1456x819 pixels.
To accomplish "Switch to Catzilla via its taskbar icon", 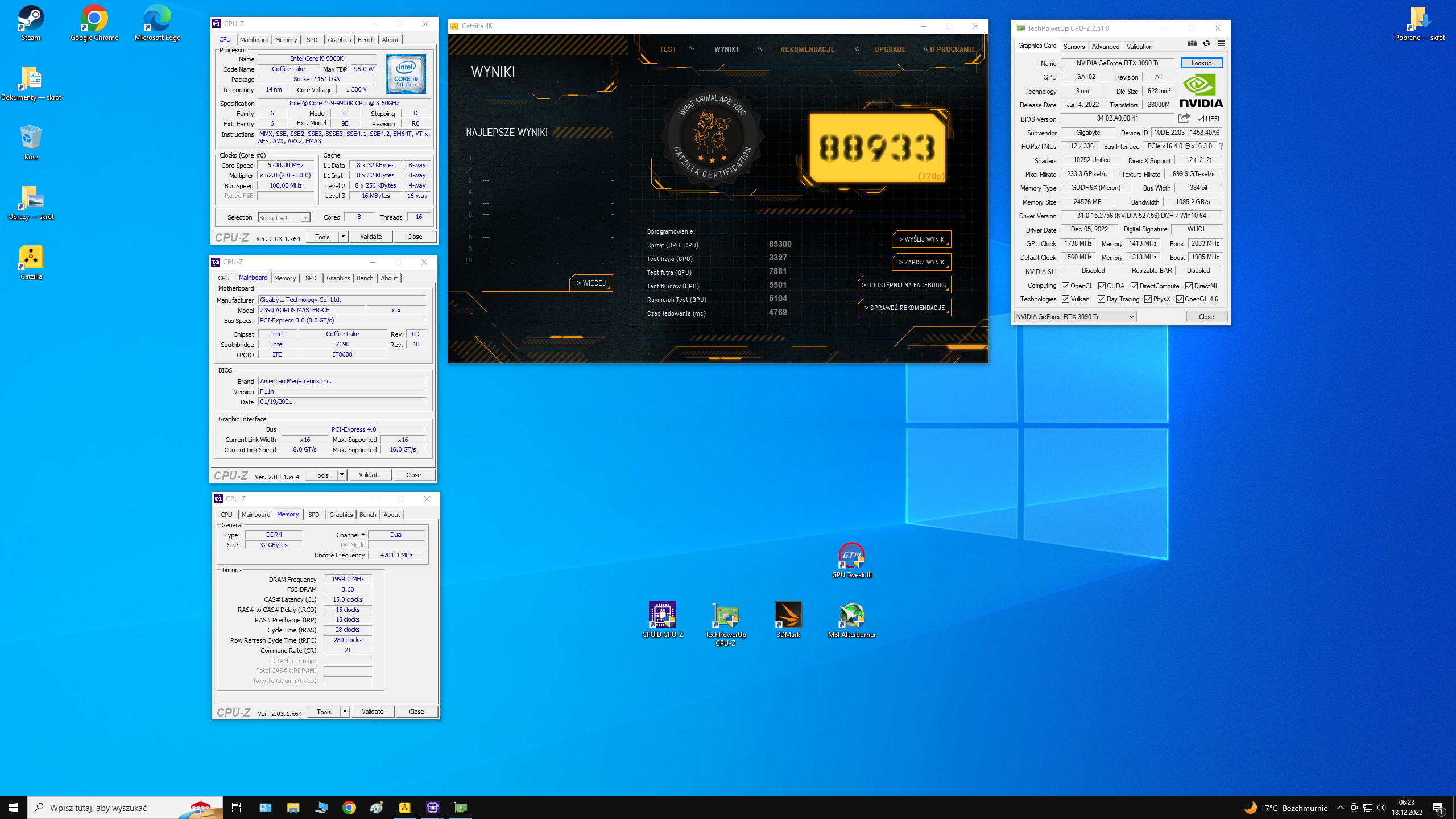I will 404,807.
